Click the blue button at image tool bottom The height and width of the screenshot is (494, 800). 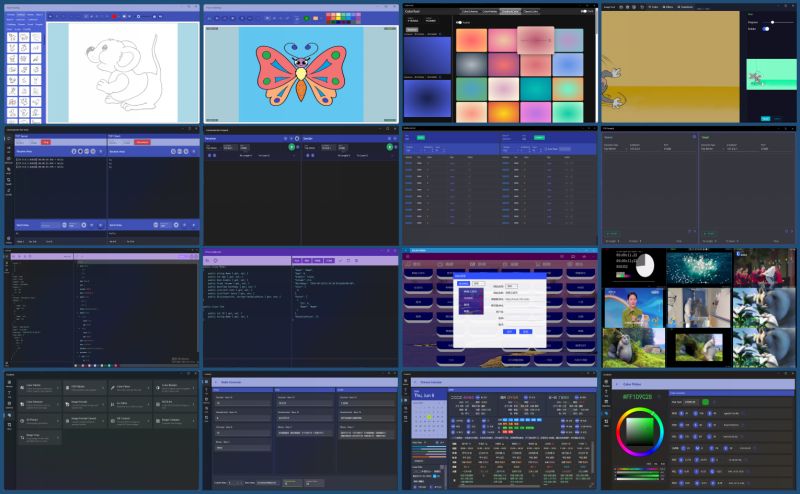coord(765,118)
